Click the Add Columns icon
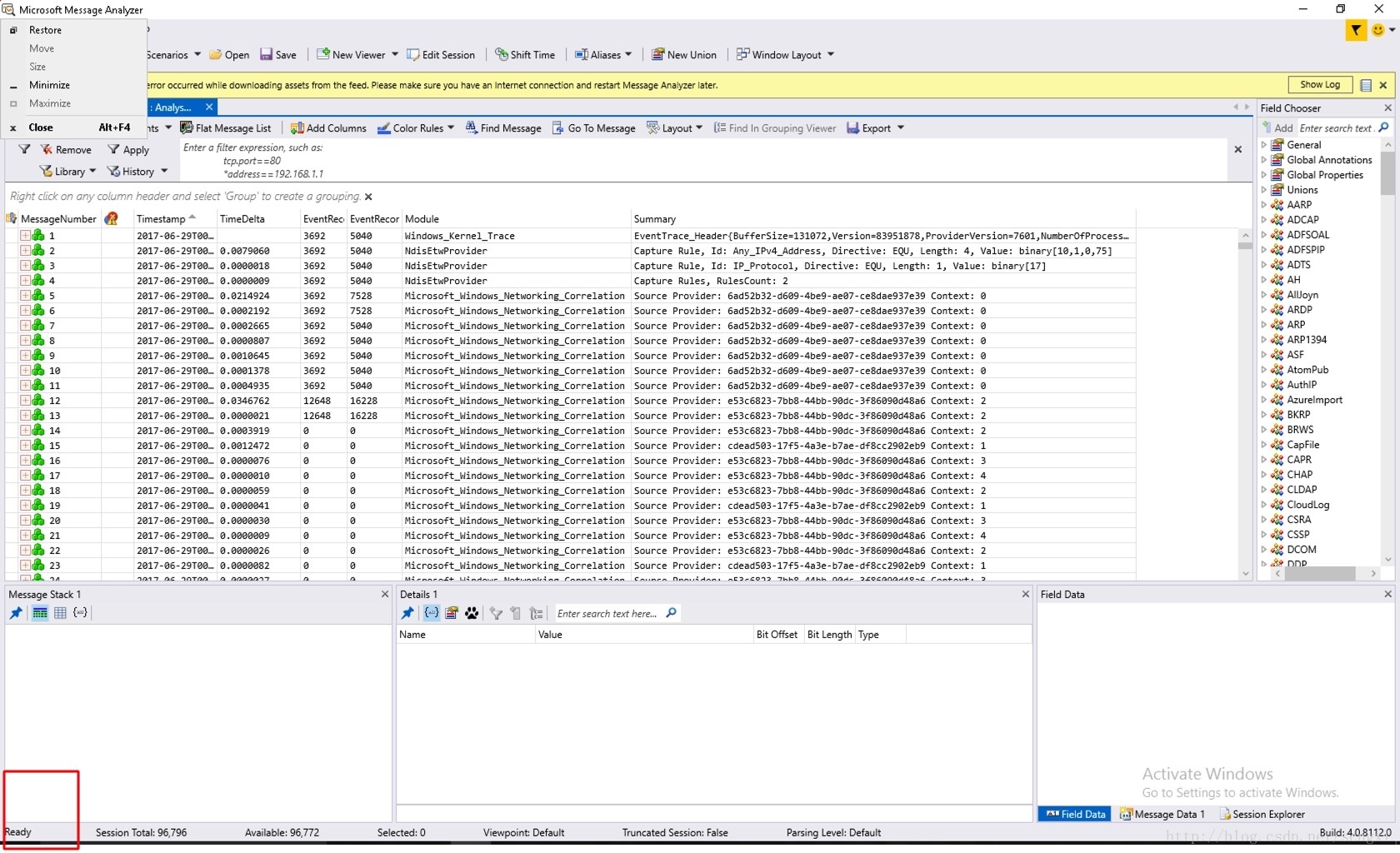 (297, 127)
